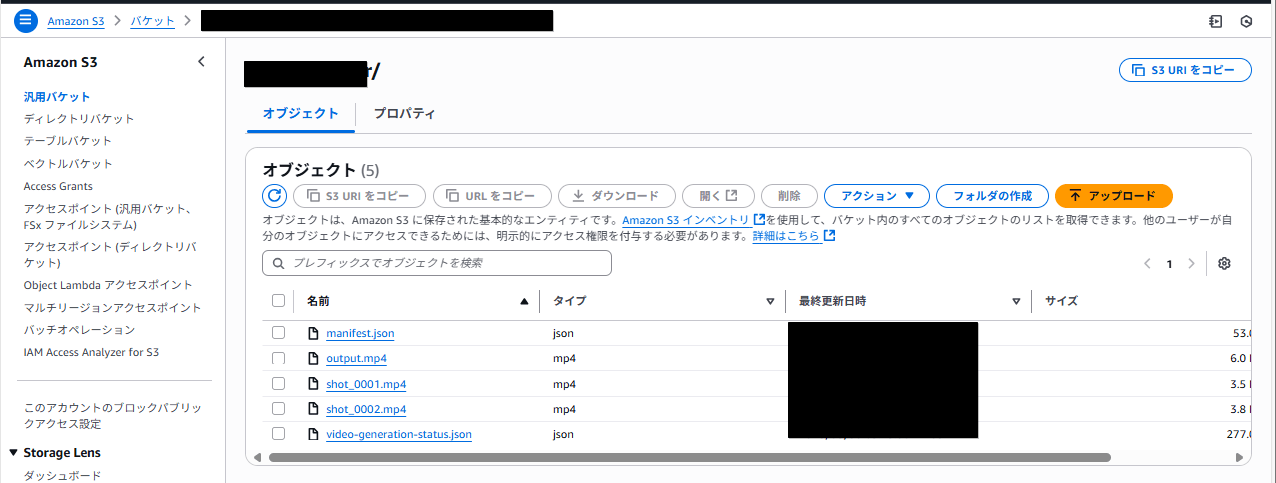Switch to the オブジェクト tab
The height and width of the screenshot is (483, 1276).
301,113
